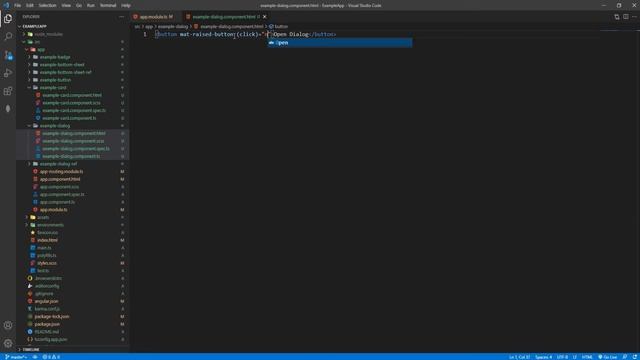
Task: Open the Manage gear icon
Action: coord(8,343)
